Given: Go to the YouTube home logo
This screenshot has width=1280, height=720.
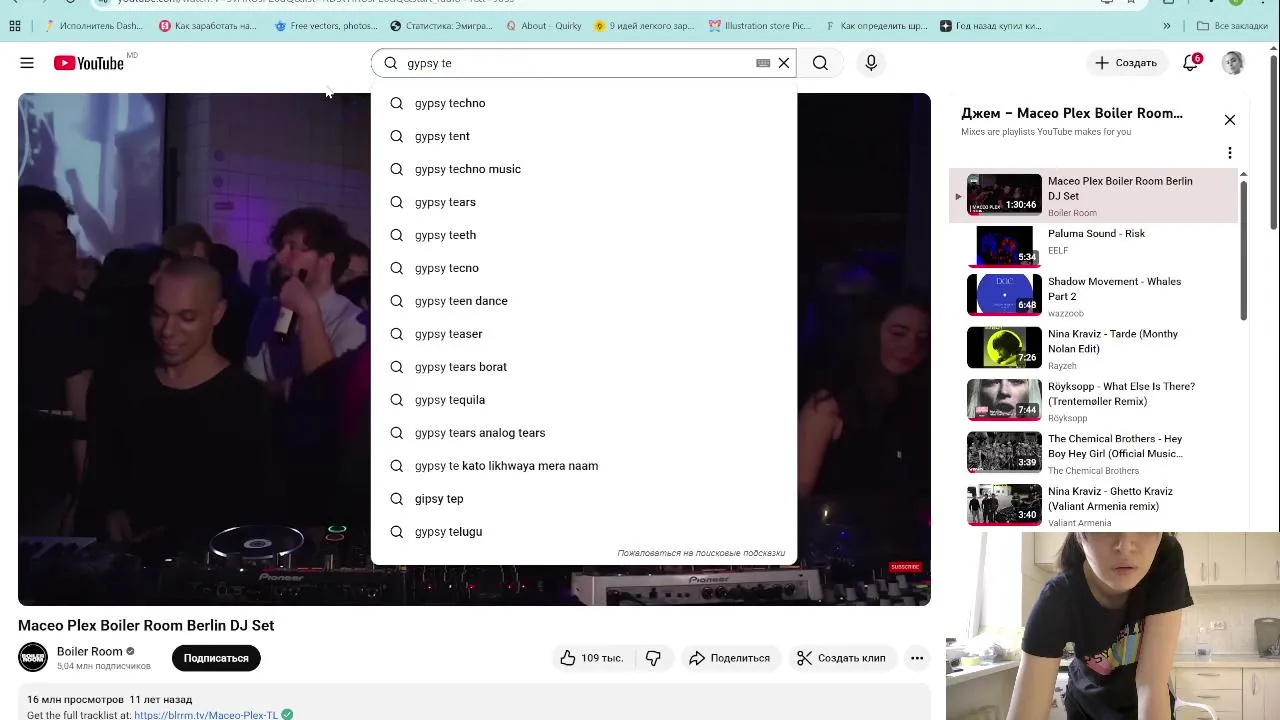Looking at the screenshot, I should [x=89, y=63].
